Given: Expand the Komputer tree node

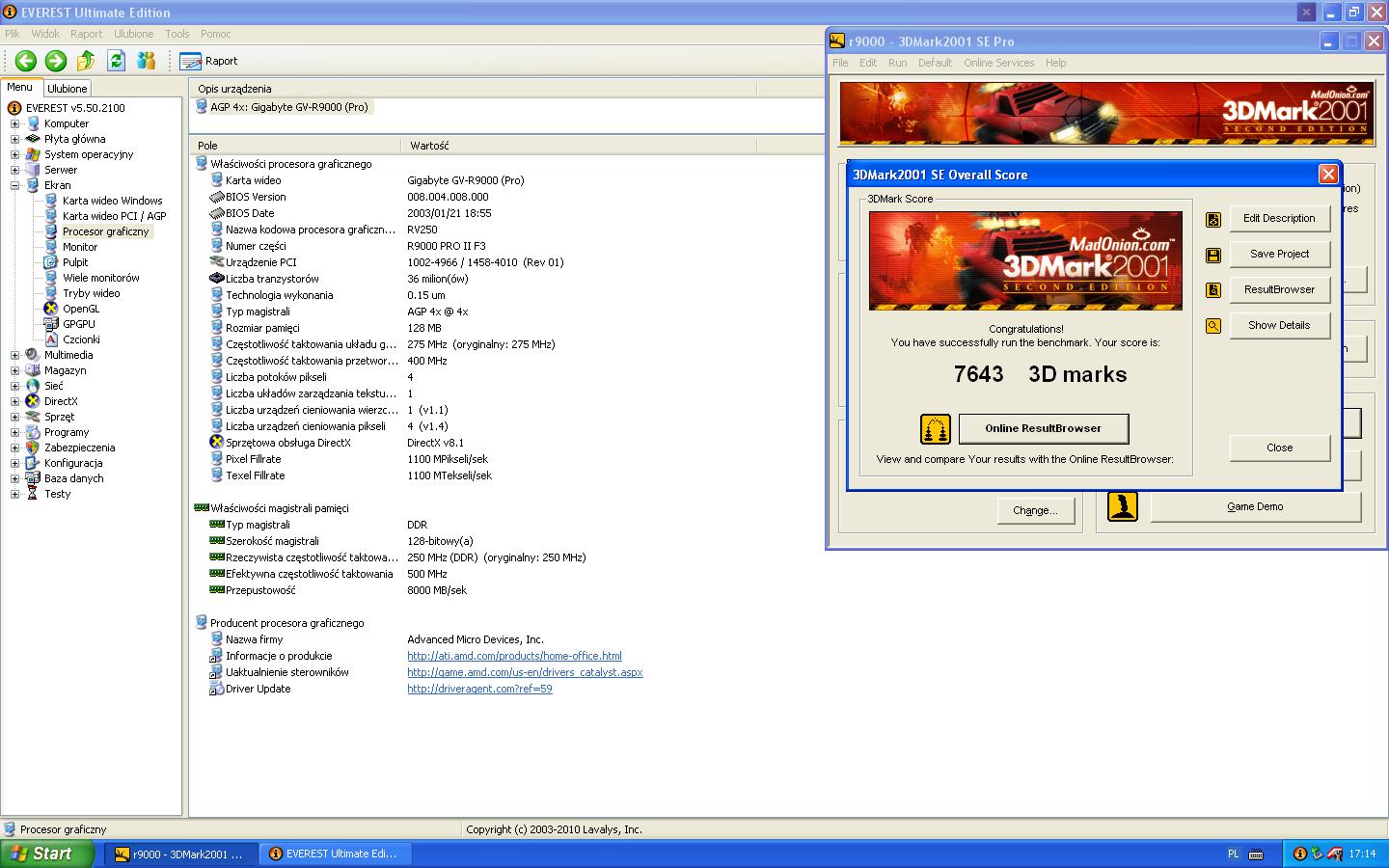Looking at the screenshot, I should tap(14, 123).
